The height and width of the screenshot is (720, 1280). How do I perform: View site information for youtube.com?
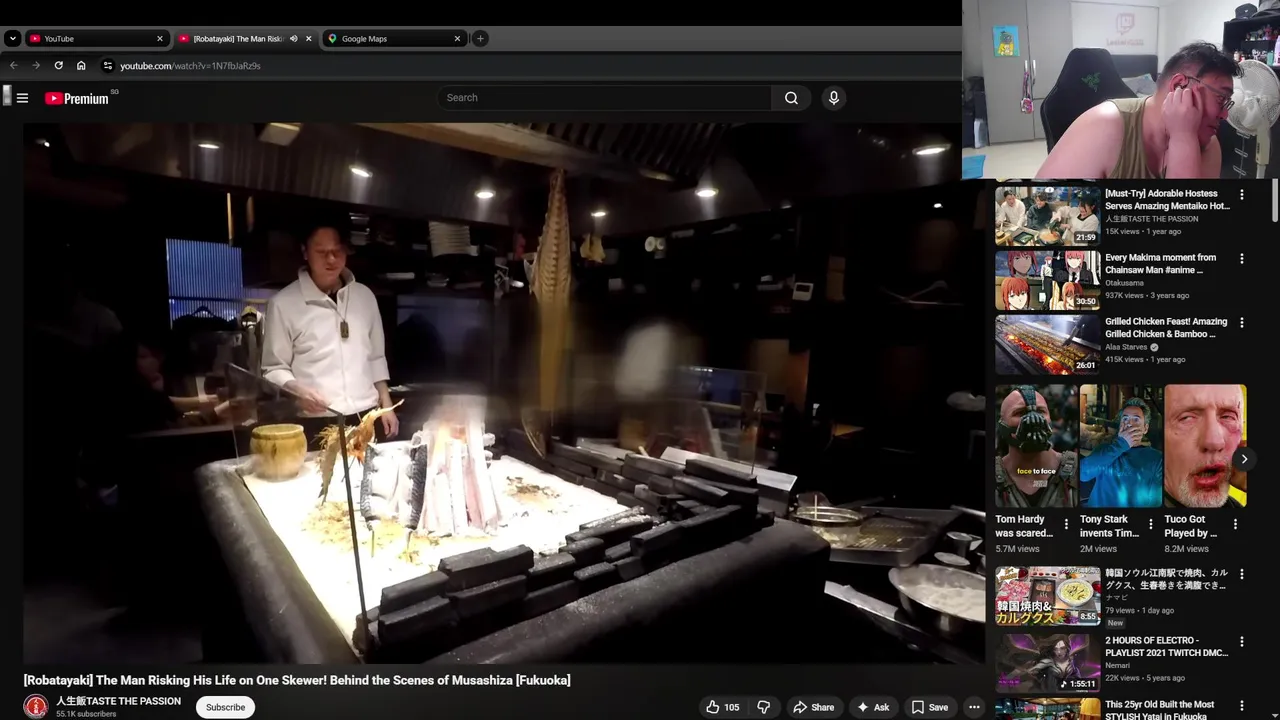point(108,66)
